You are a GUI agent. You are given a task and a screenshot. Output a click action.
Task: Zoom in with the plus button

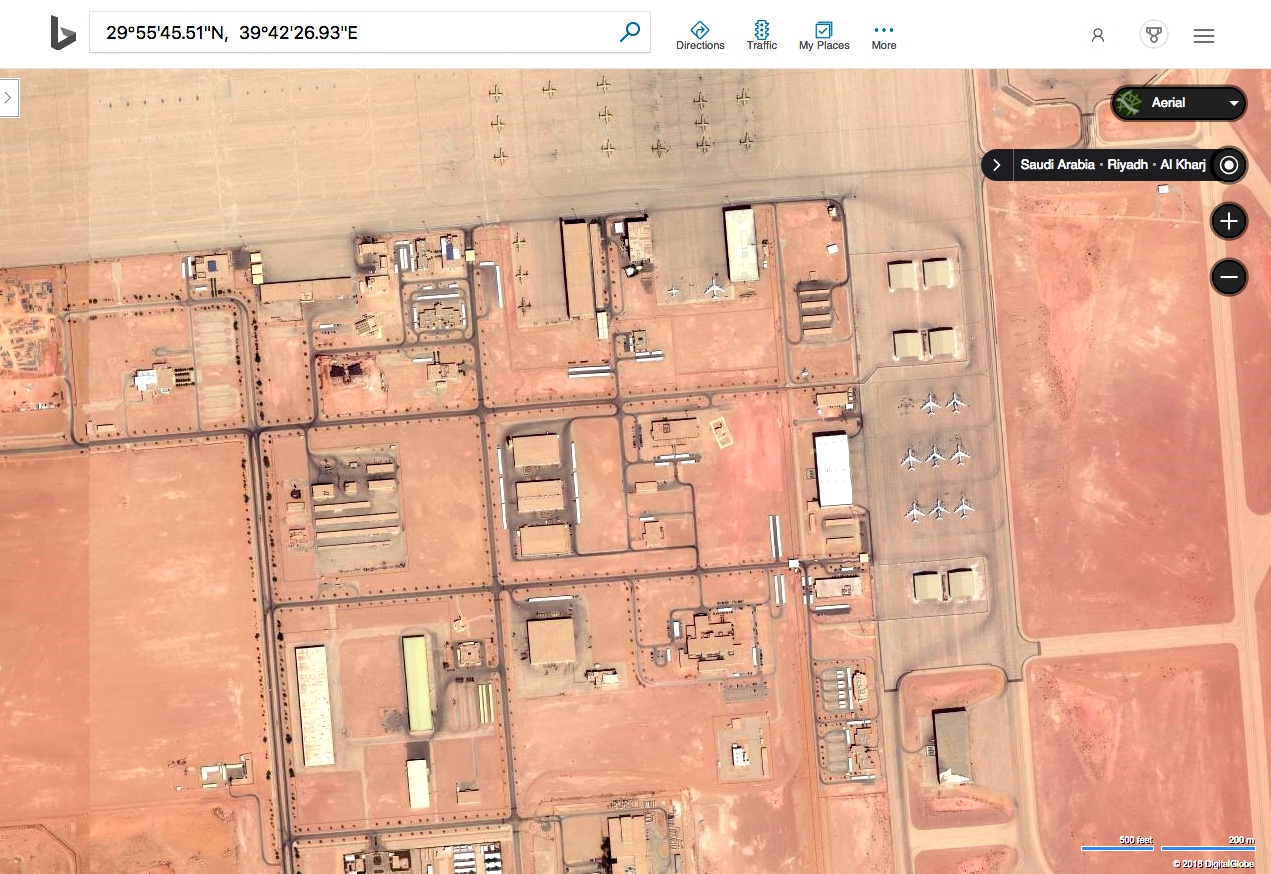tap(1229, 221)
